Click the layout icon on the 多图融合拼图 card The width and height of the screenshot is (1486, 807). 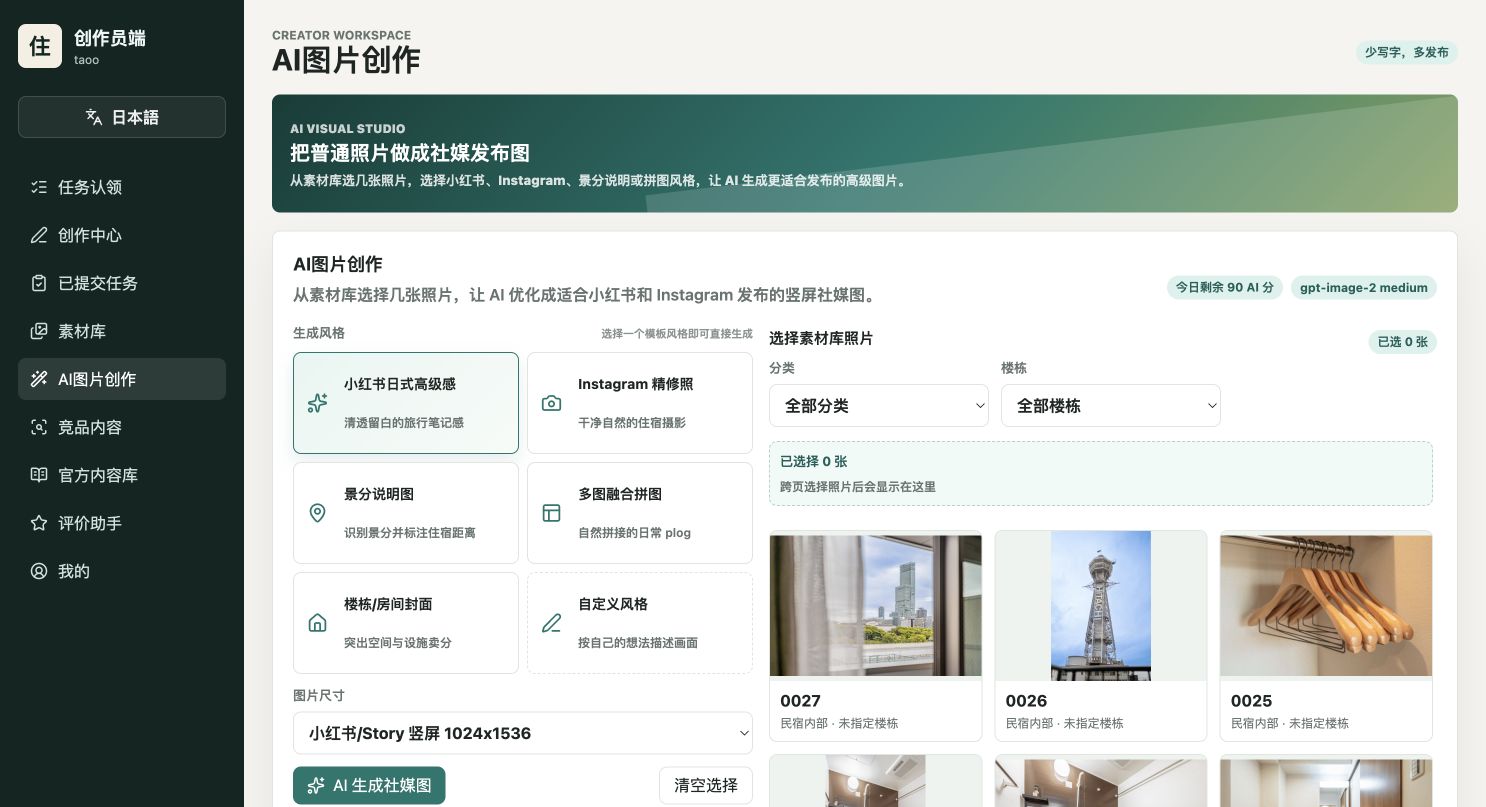tap(551, 513)
